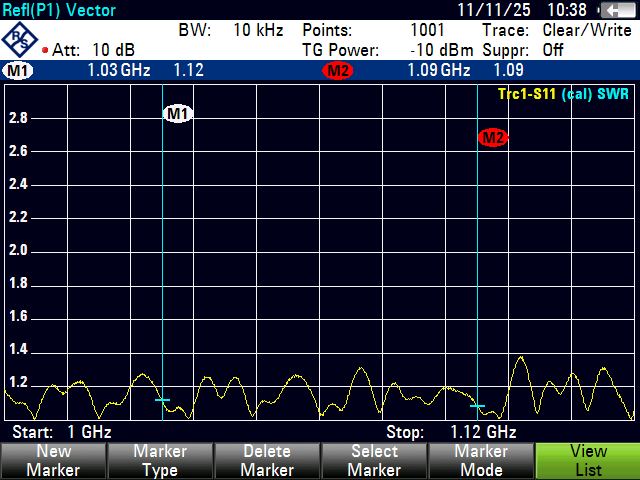Click the Points value 1001
640x480 pixels.
pos(427,30)
